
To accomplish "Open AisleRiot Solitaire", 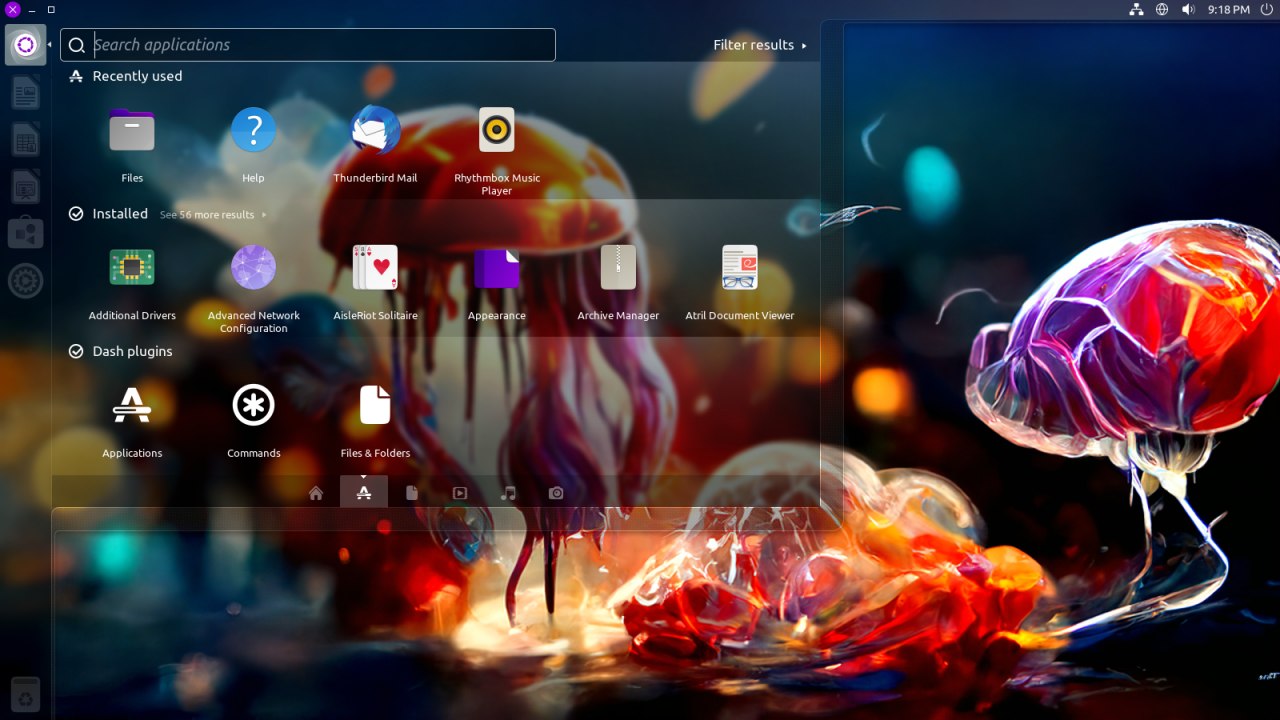I will [376, 268].
